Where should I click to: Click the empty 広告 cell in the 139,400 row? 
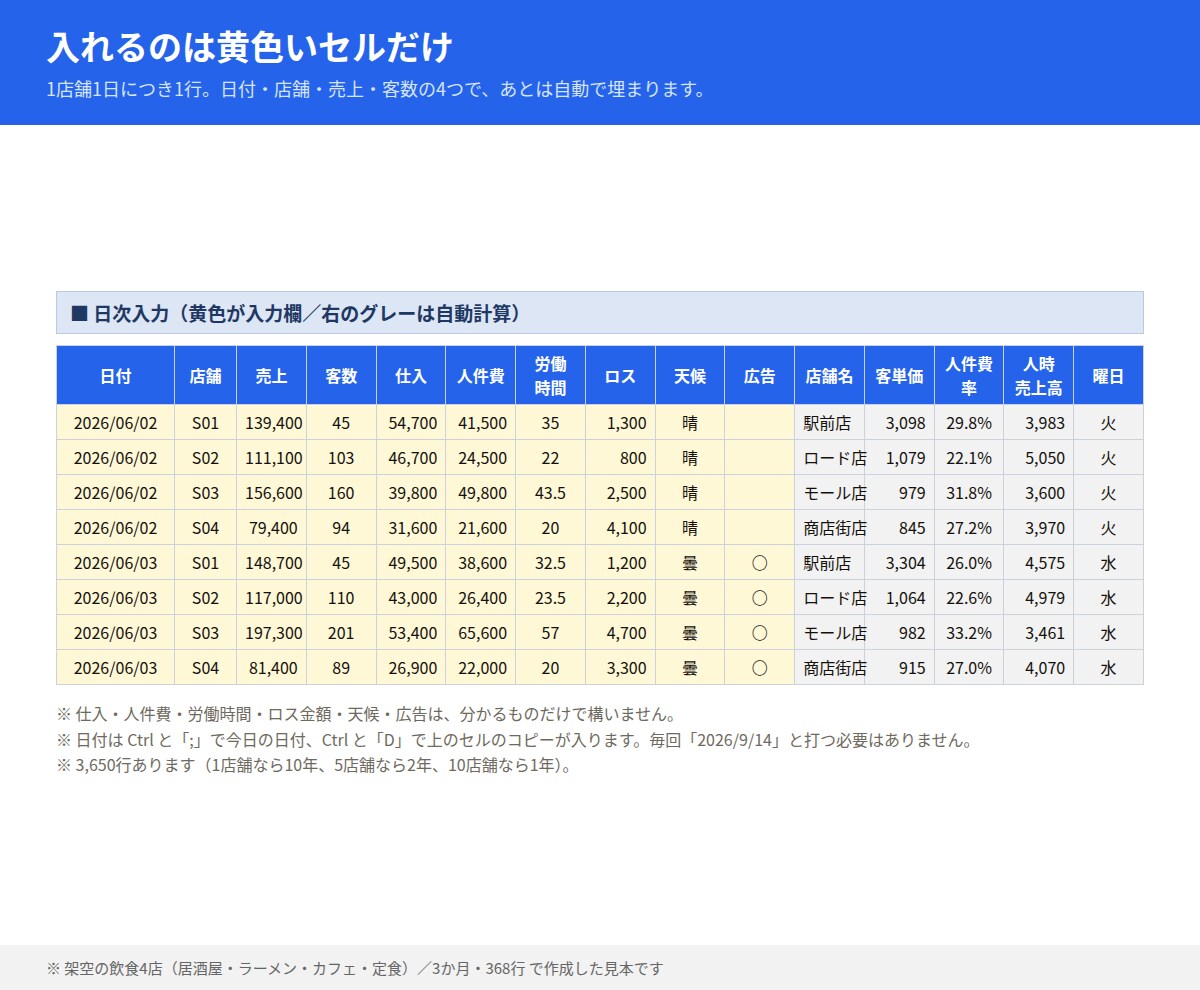(759, 423)
